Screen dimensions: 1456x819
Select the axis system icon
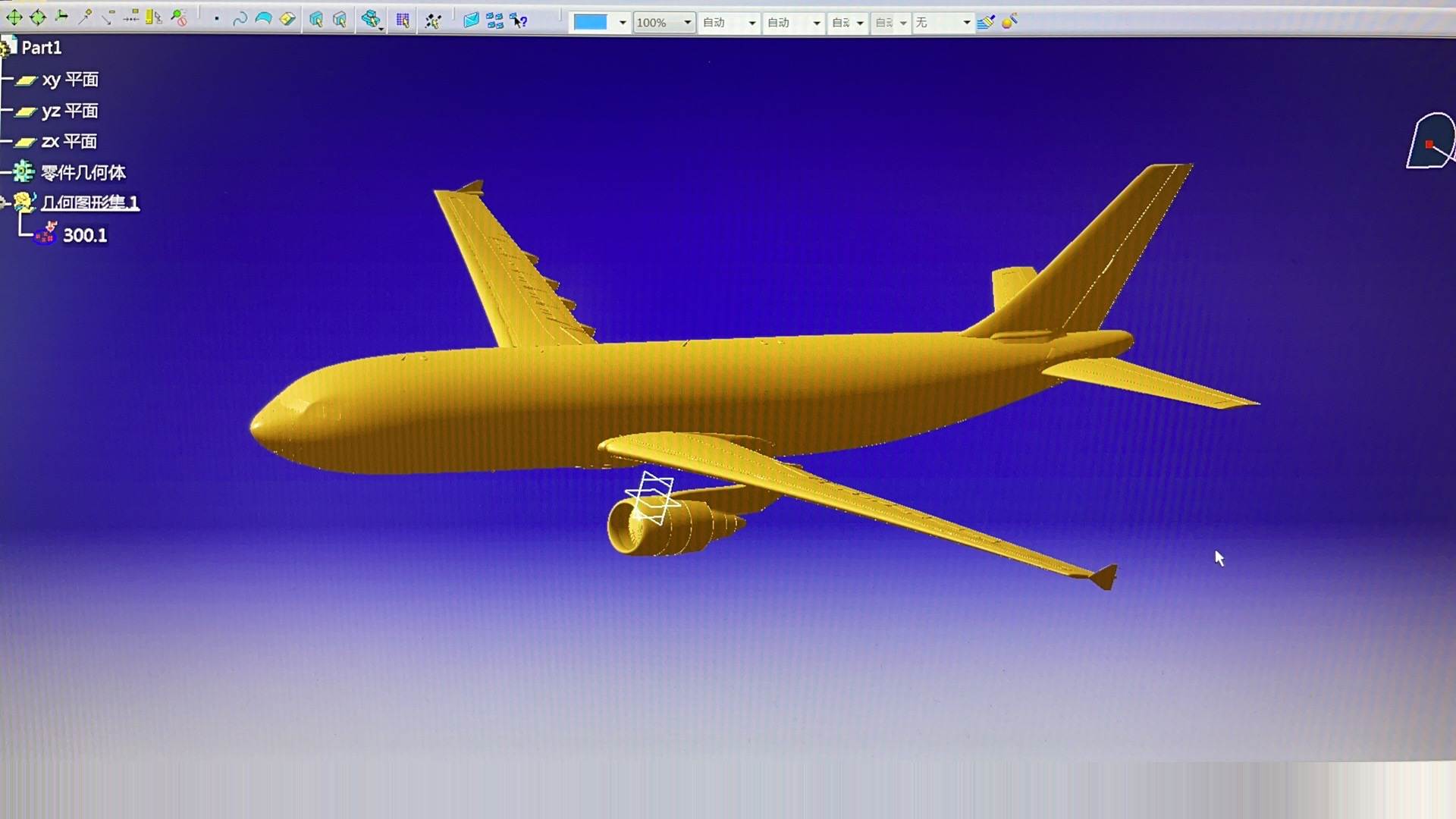click(61, 17)
